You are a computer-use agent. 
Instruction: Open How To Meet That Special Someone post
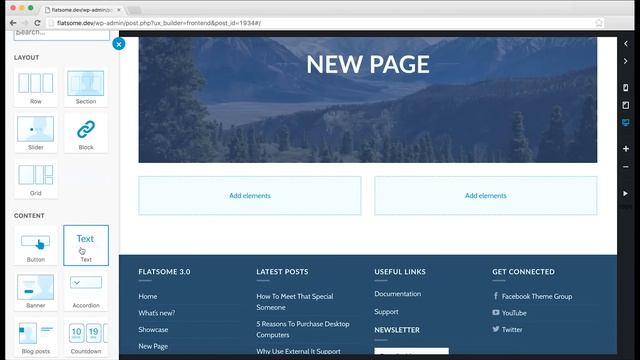pos(295,302)
